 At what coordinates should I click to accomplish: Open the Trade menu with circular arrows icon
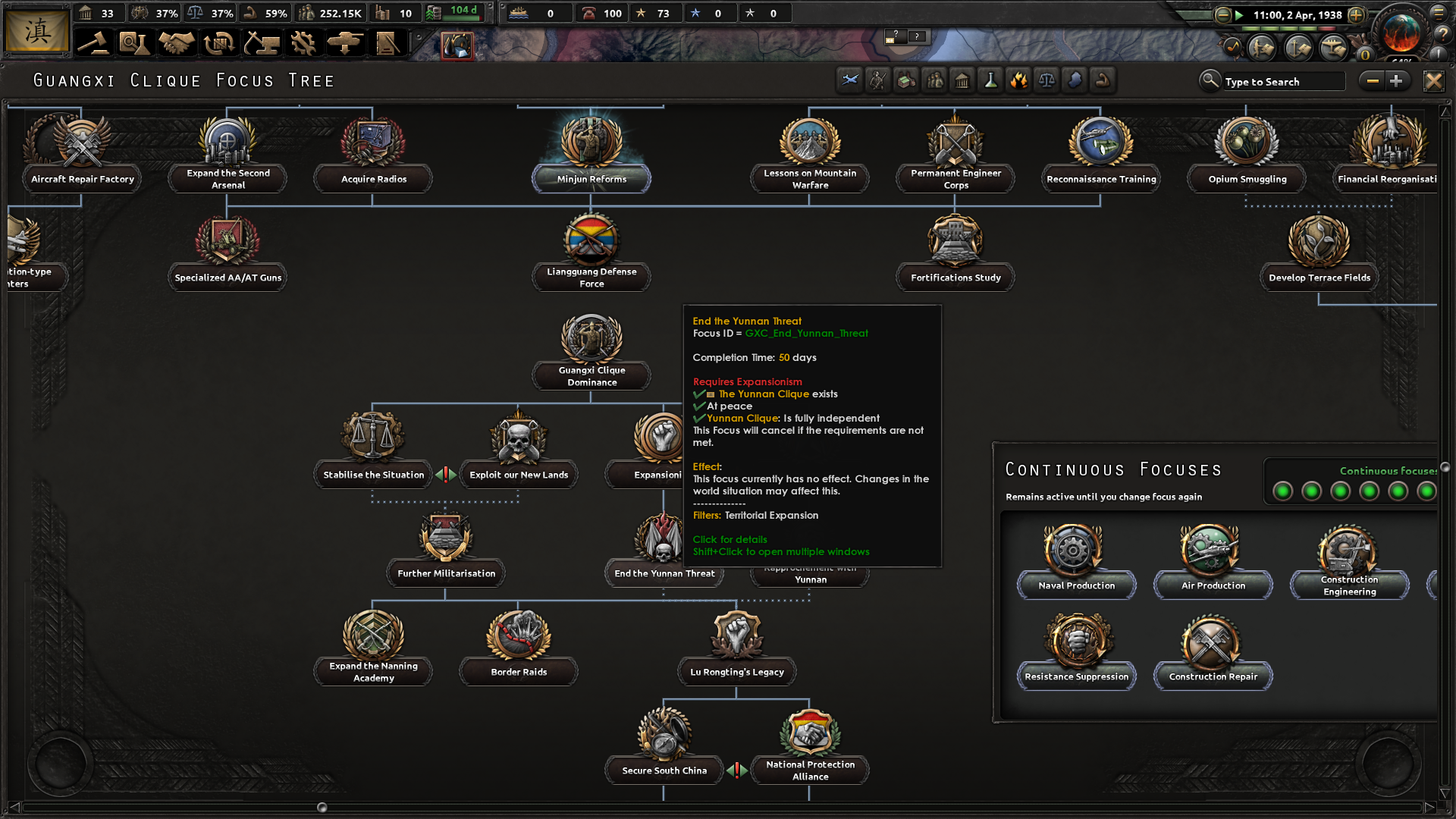219,43
